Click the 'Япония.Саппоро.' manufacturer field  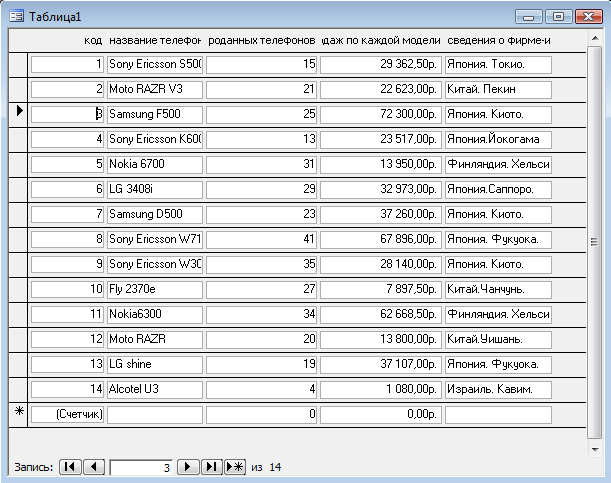point(498,189)
